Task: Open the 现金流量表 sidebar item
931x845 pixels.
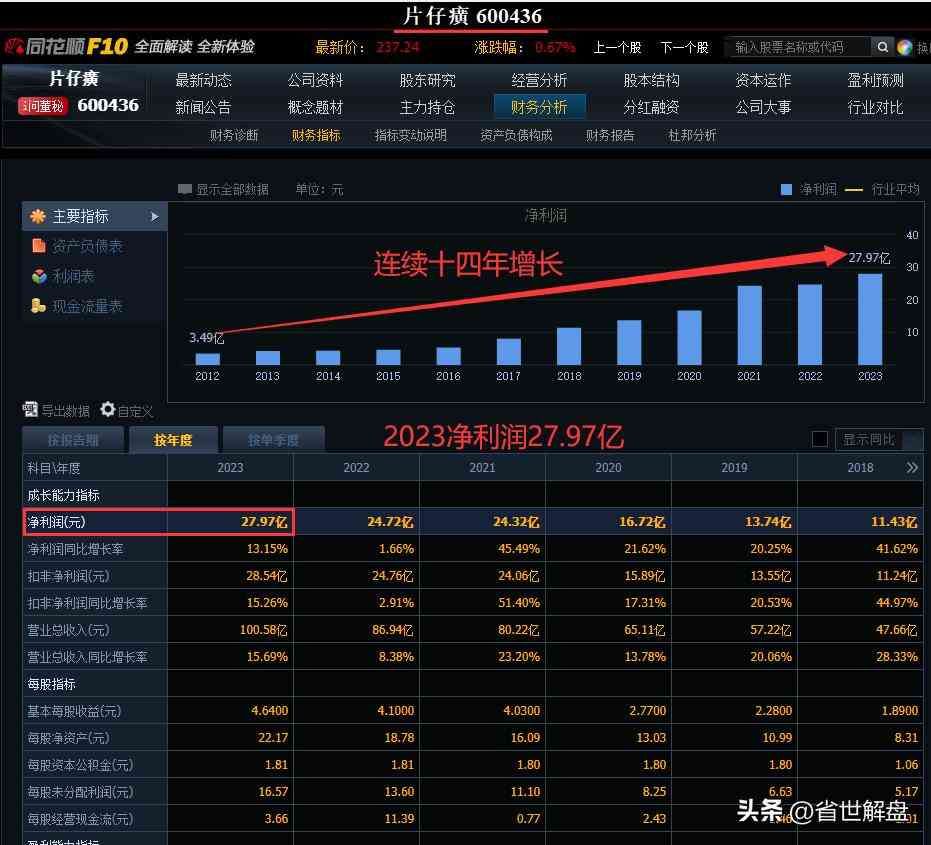Action: [x=87, y=306]
